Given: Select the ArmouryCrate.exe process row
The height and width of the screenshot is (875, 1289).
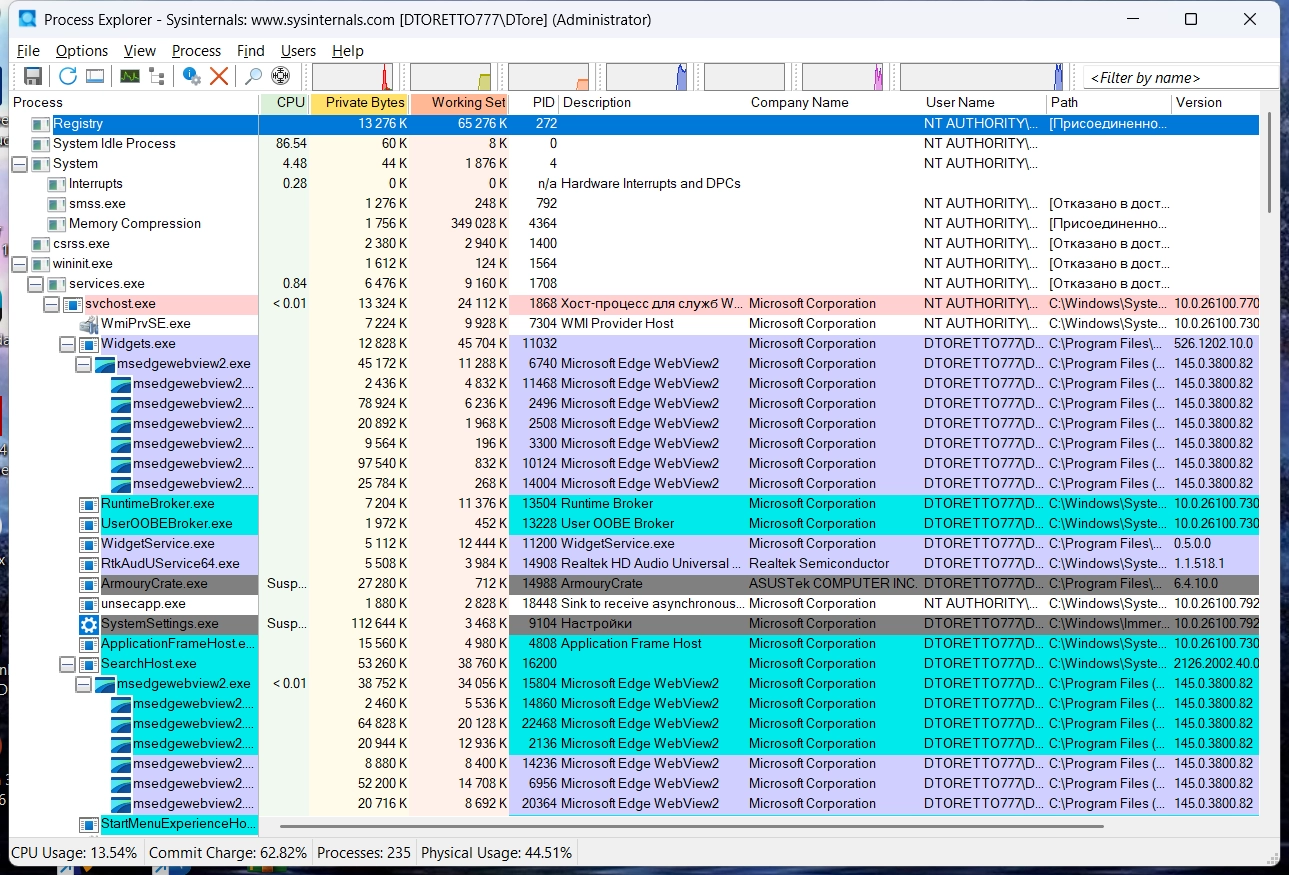Looking at the screenshot, I should (x=154, y=584).
